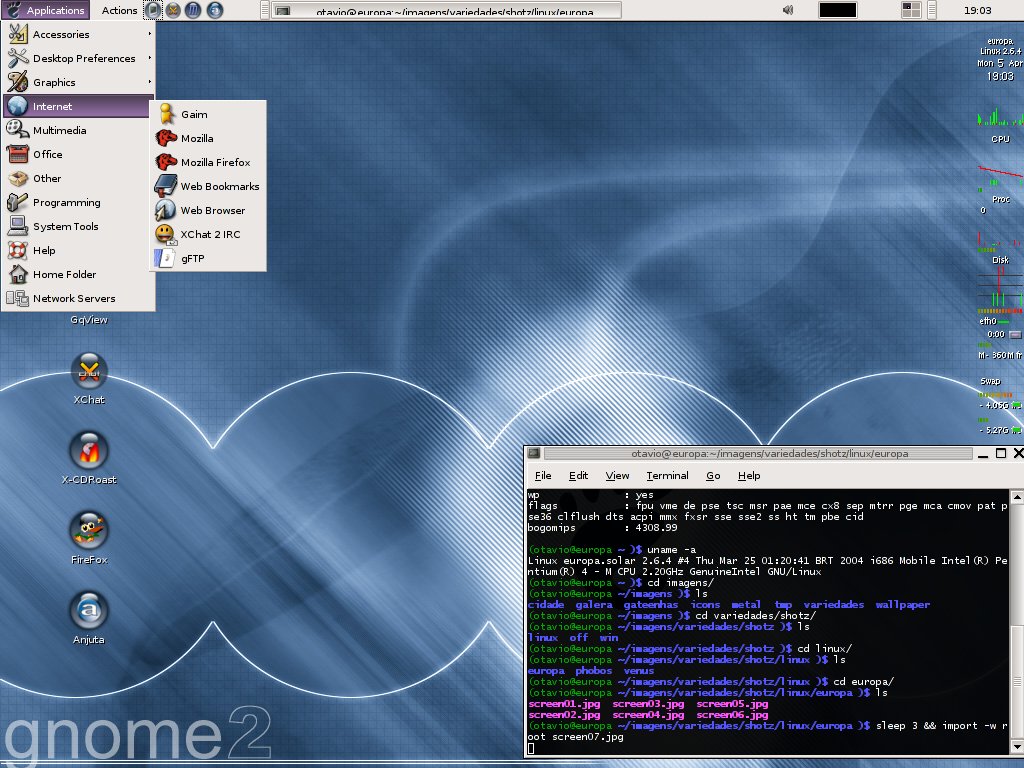Screen dimensions: 1024x768
Task: Open the terminal View menu
Action: [617, 475]
